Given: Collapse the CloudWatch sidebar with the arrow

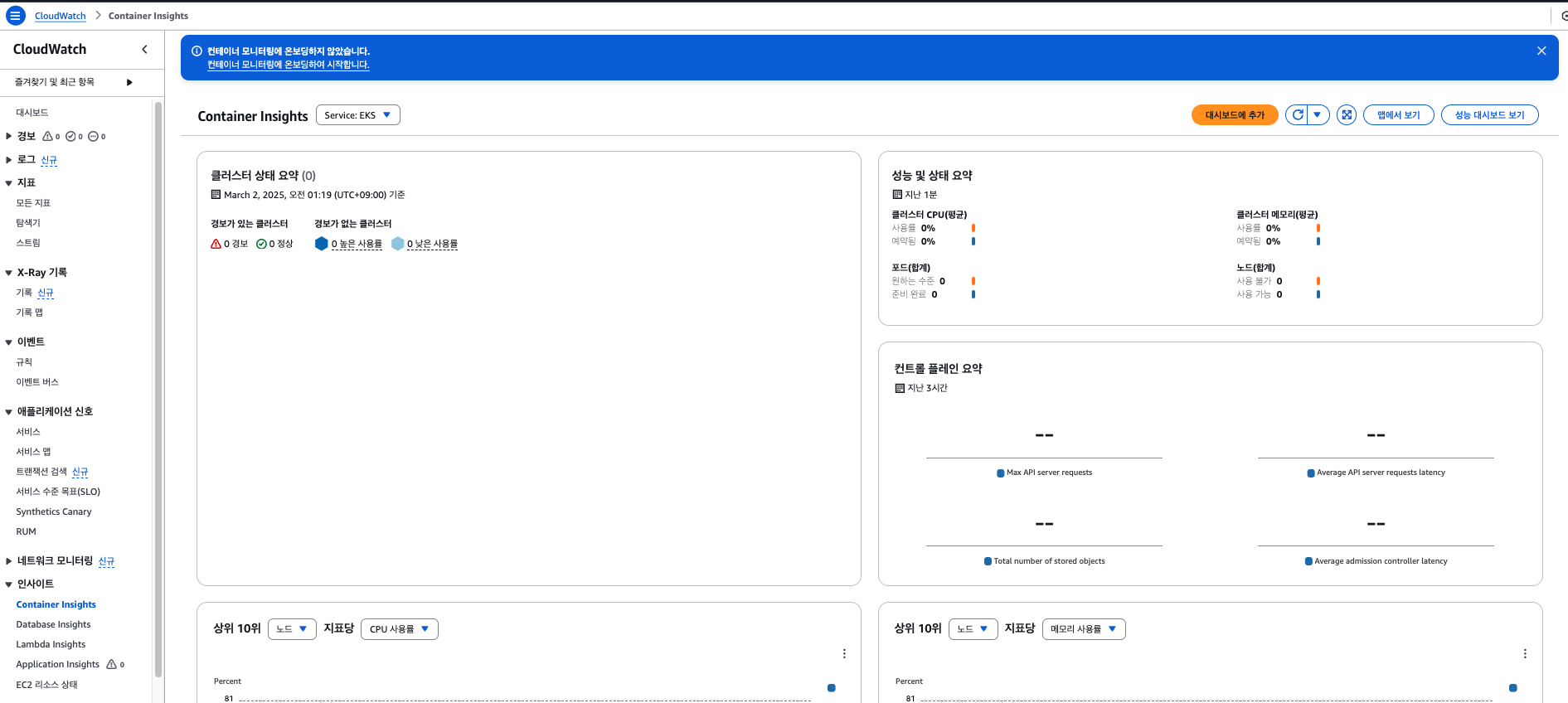Looking at the screenshot, I should pos(144,50).
